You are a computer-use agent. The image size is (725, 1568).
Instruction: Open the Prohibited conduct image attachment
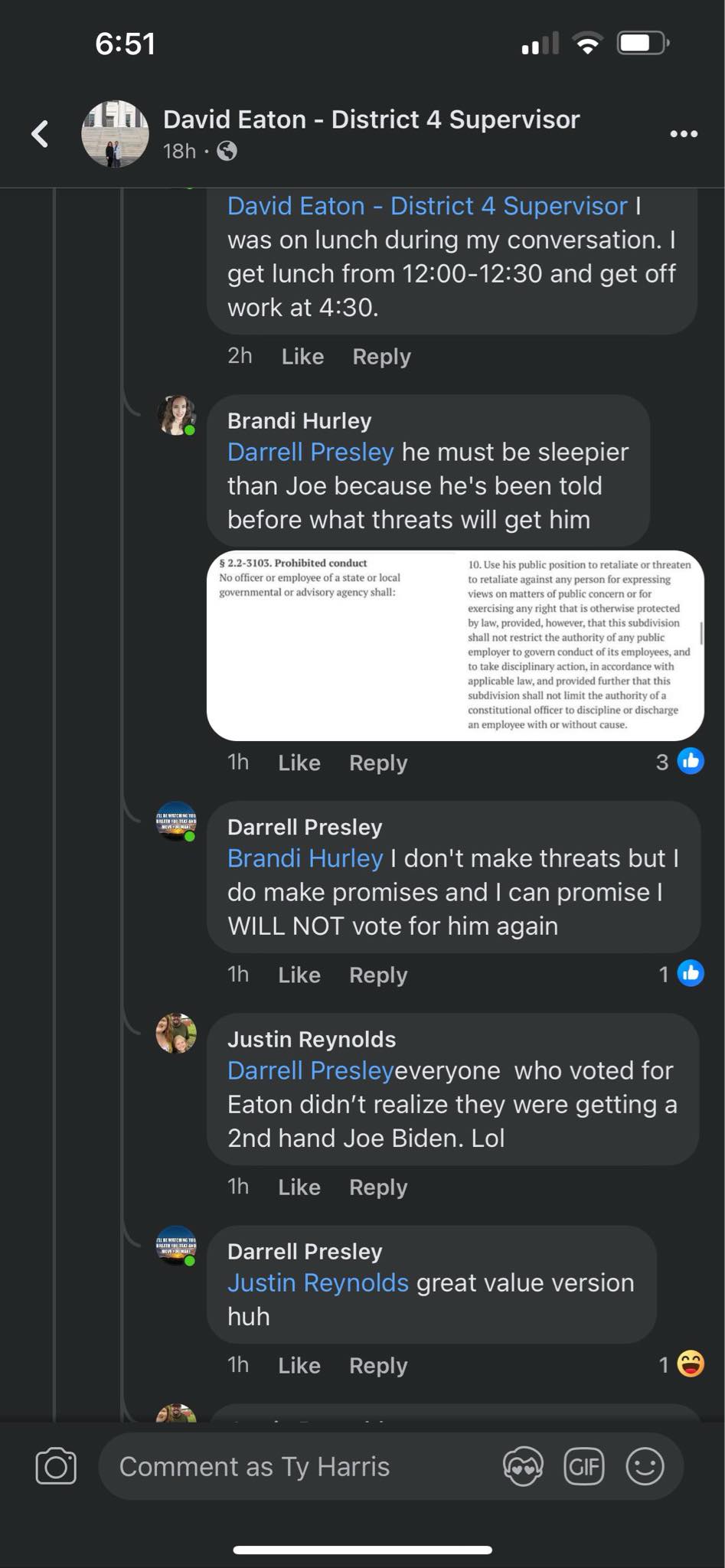(x=455, y=645)
